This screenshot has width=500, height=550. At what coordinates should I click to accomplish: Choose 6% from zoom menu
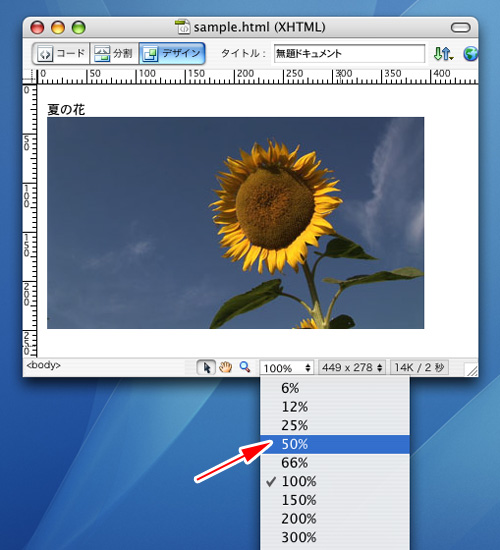pyautogui.click(x=335, y=388)
